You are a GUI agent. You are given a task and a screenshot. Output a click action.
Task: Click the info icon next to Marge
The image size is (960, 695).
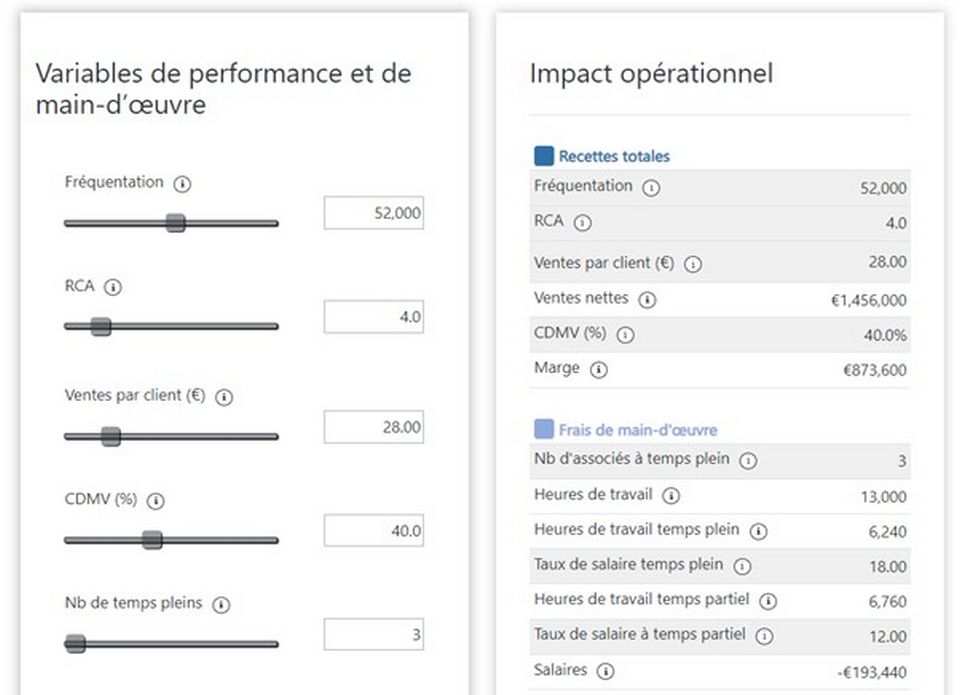(x=599, y=370)
